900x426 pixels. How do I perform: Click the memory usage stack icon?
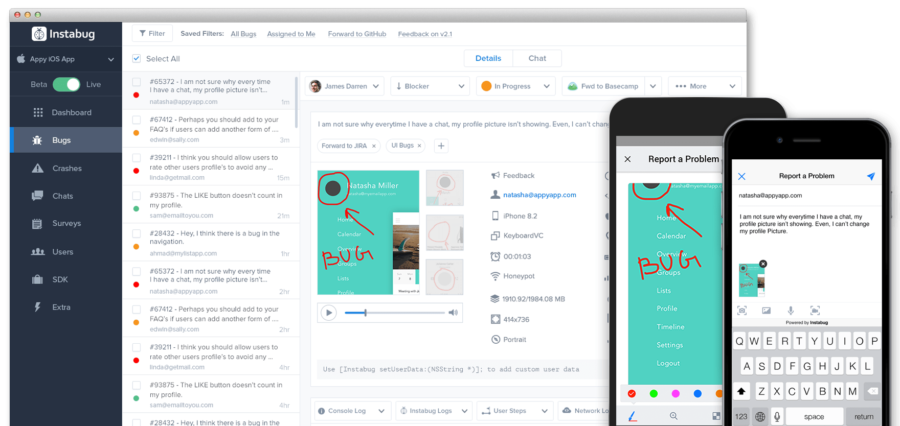pos(495,299)
